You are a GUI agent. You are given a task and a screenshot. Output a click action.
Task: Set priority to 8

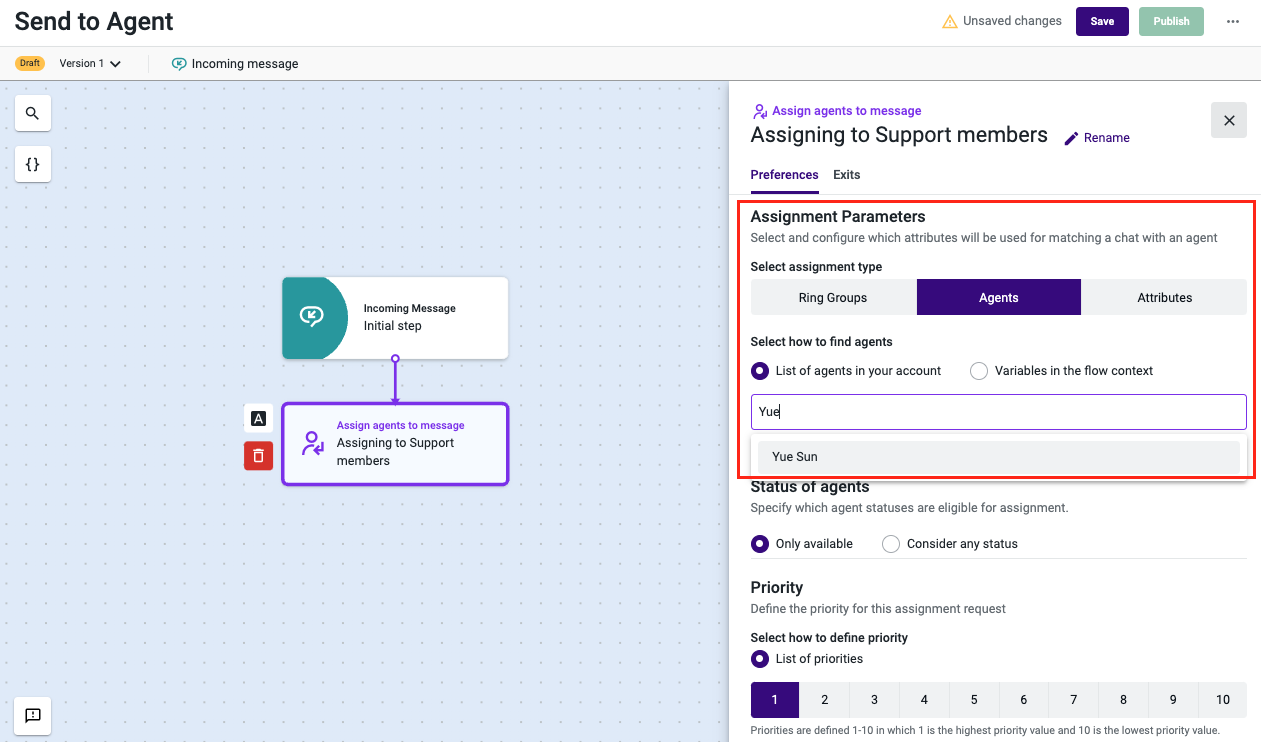click(x=1123, y=700)
